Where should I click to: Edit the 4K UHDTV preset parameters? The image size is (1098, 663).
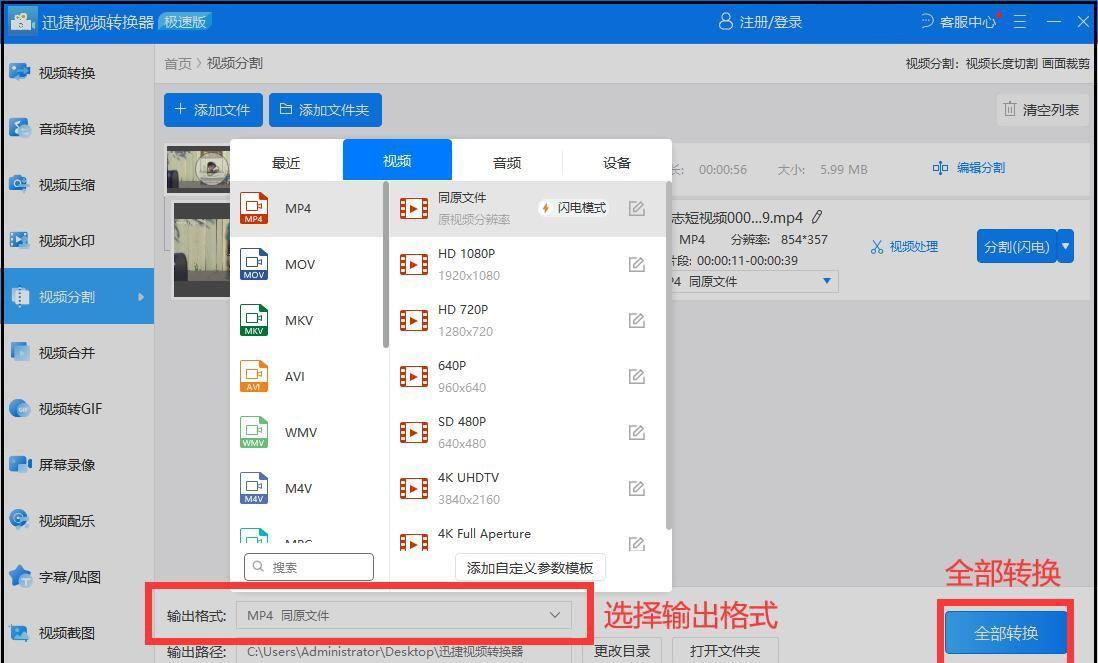coord(637,489)
